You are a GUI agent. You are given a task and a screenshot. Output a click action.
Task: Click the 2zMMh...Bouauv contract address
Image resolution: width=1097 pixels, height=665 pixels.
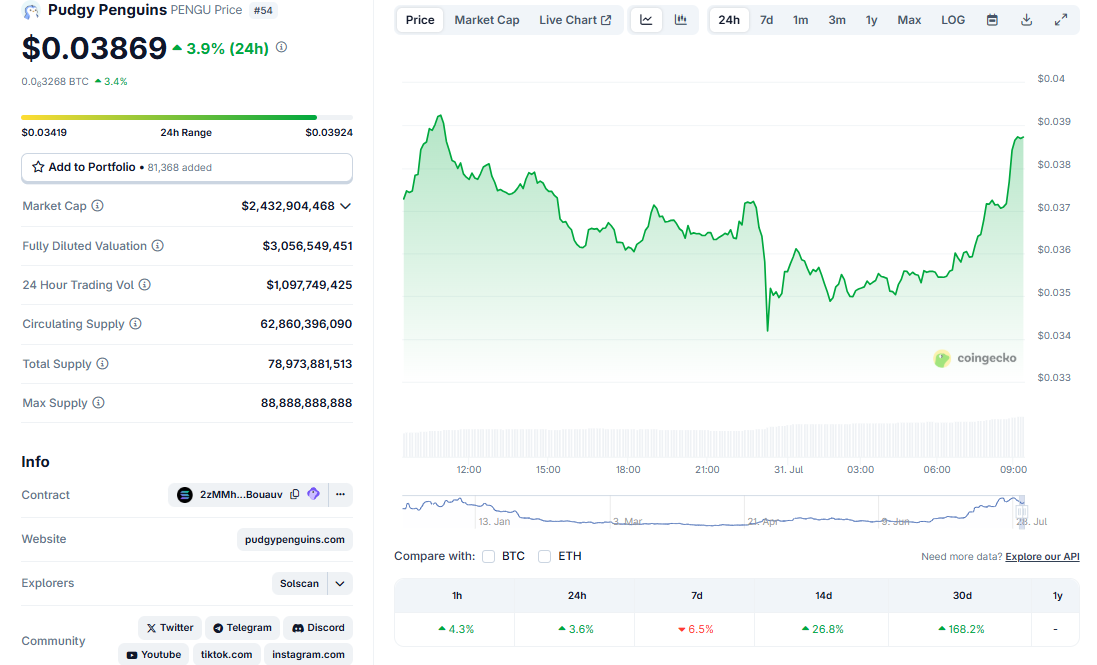241,495
